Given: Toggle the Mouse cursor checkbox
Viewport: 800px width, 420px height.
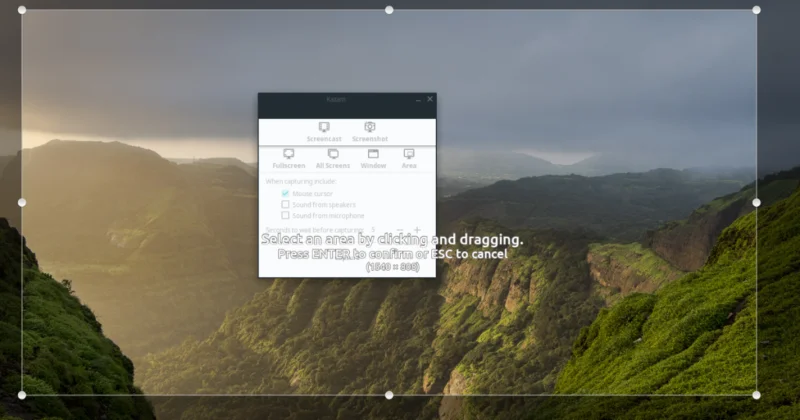Looking at the screenshot, I should click(x=285, y=193).
